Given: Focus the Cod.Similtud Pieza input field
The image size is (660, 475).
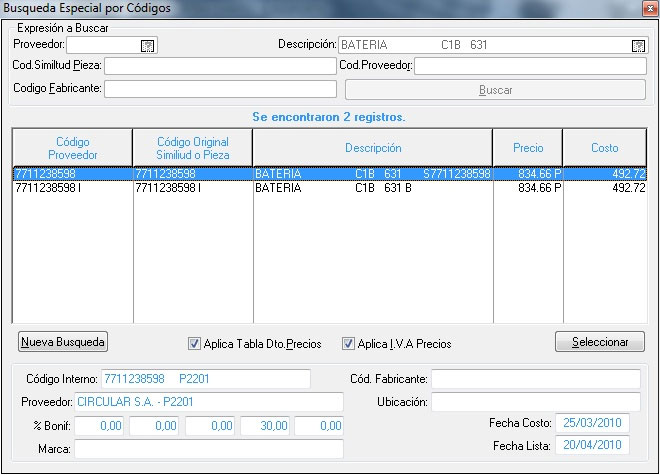Looking at the screenshot, I should 220,66.
